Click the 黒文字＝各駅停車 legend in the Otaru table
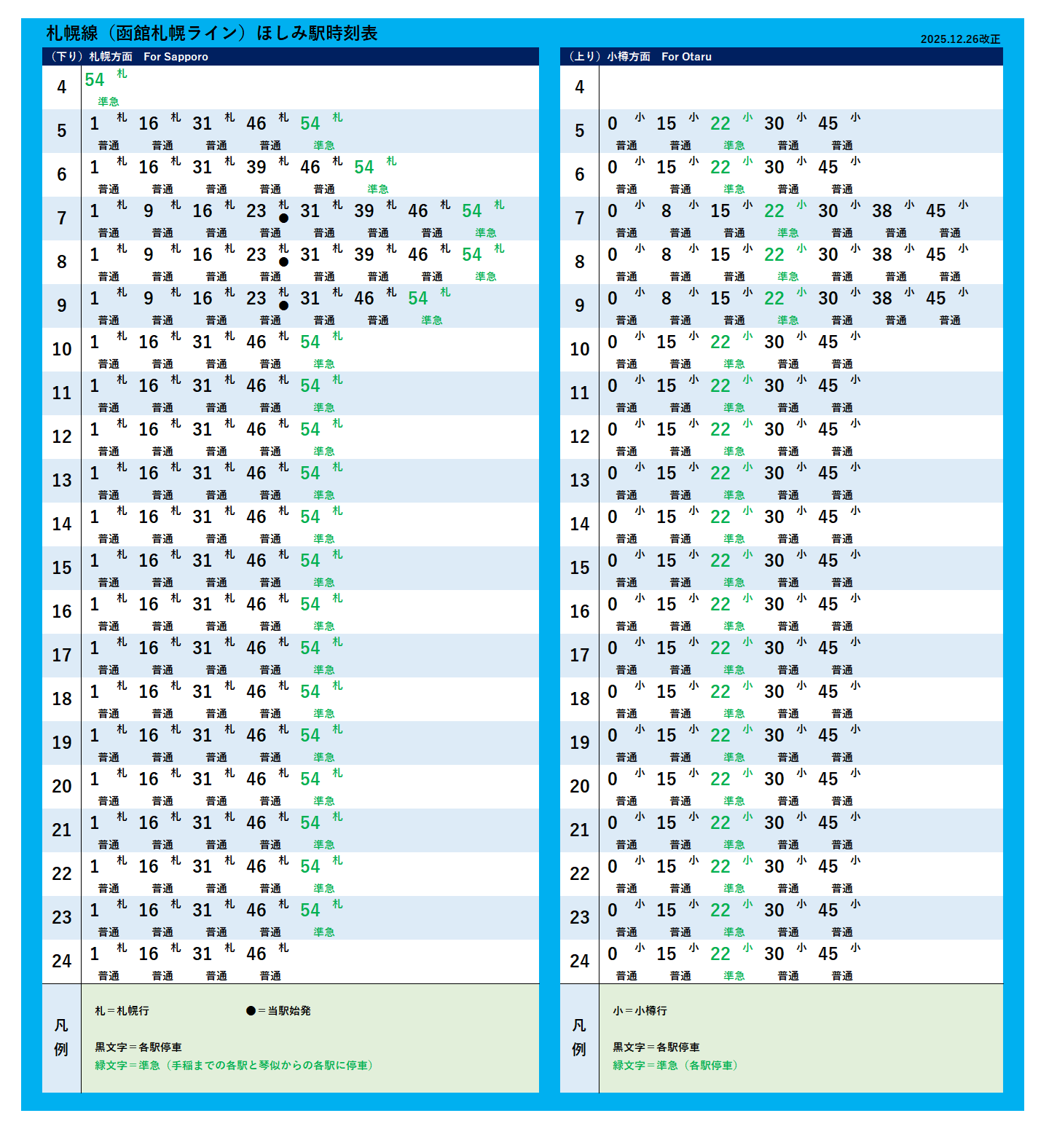The height and width of the screenshot is (1148, 1046). point(656,1047)
